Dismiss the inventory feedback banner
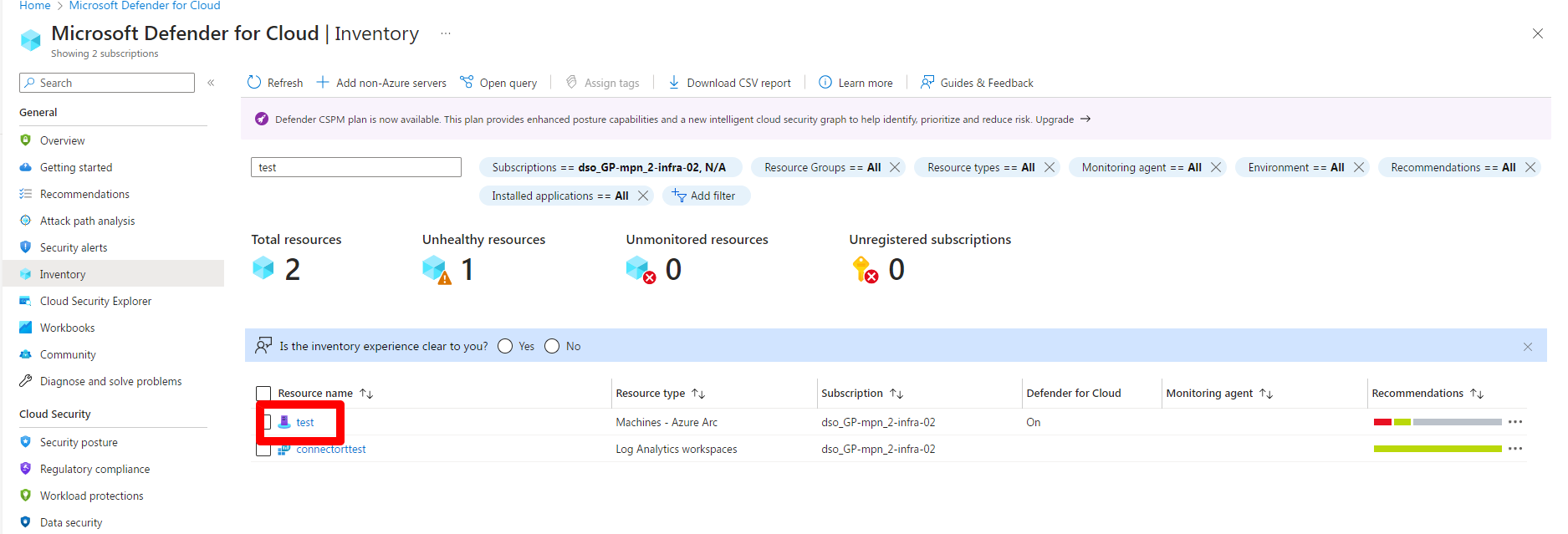 (1528, 347)
